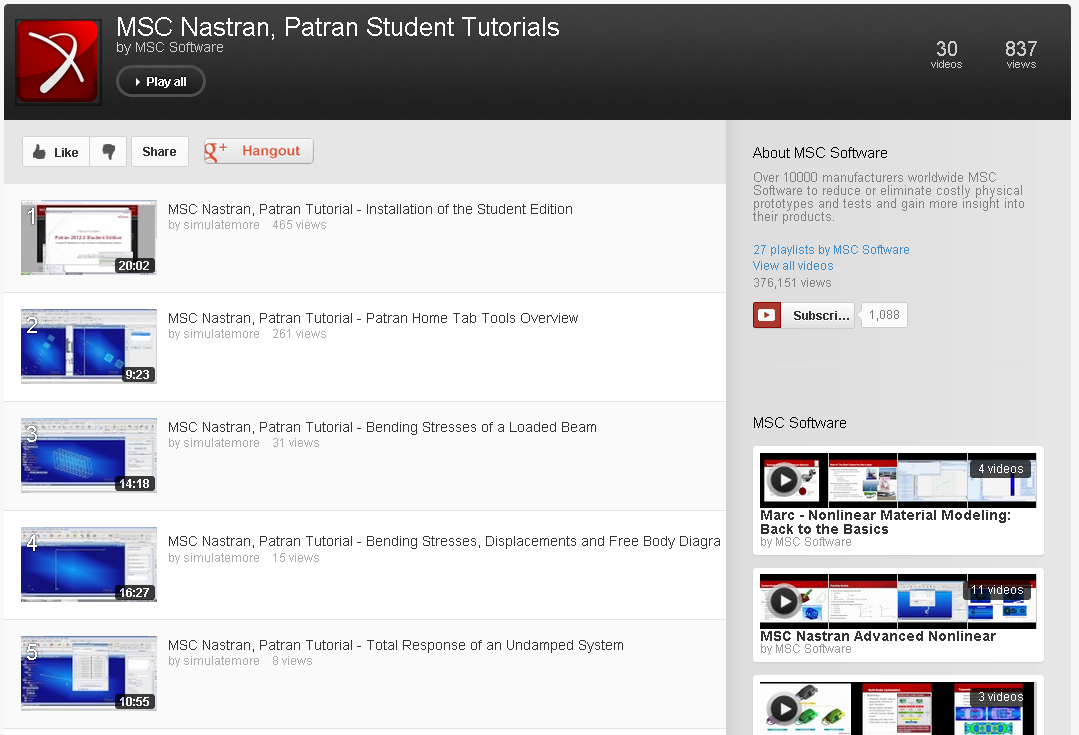Open title link Patran Home Tab Tools Overview
This screenshot has width=1079, height=735.
(373, 318)
